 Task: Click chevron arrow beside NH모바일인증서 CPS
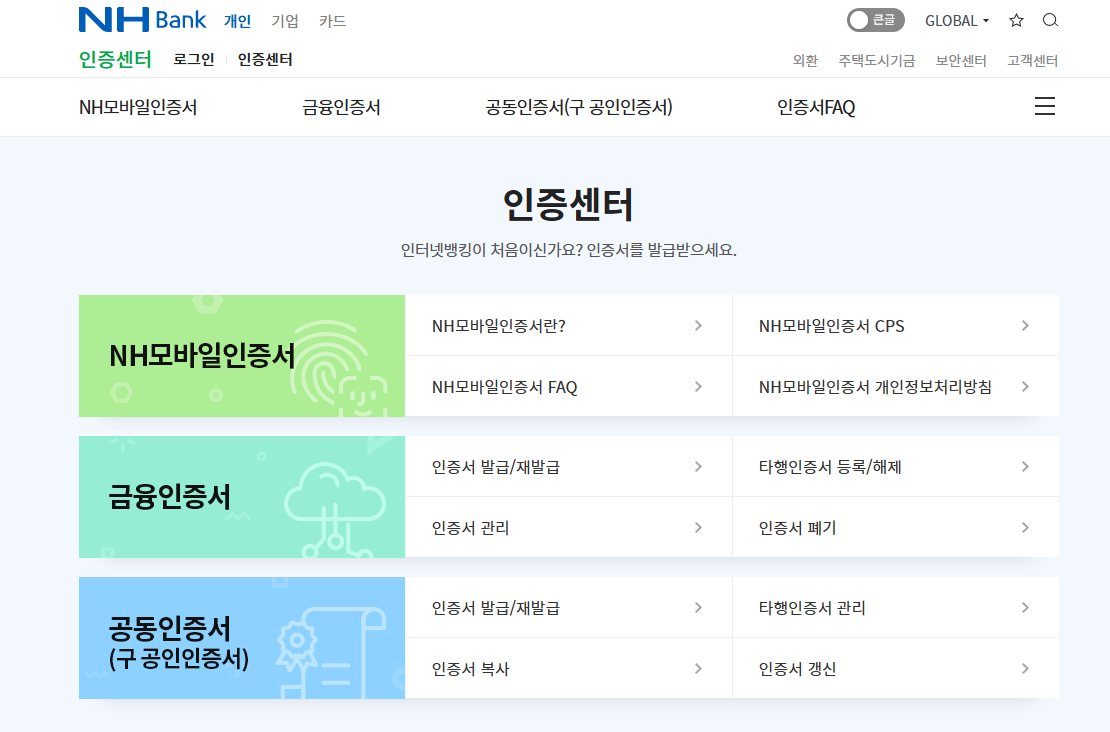click(1025, 326)
